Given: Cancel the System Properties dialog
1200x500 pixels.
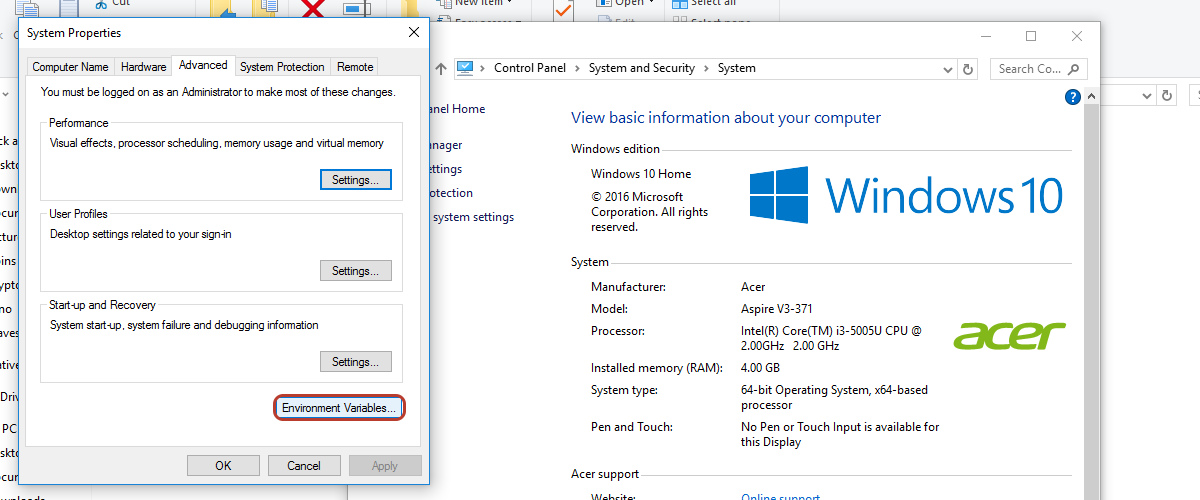Looking at the screenshot, I should coord(304,466).
